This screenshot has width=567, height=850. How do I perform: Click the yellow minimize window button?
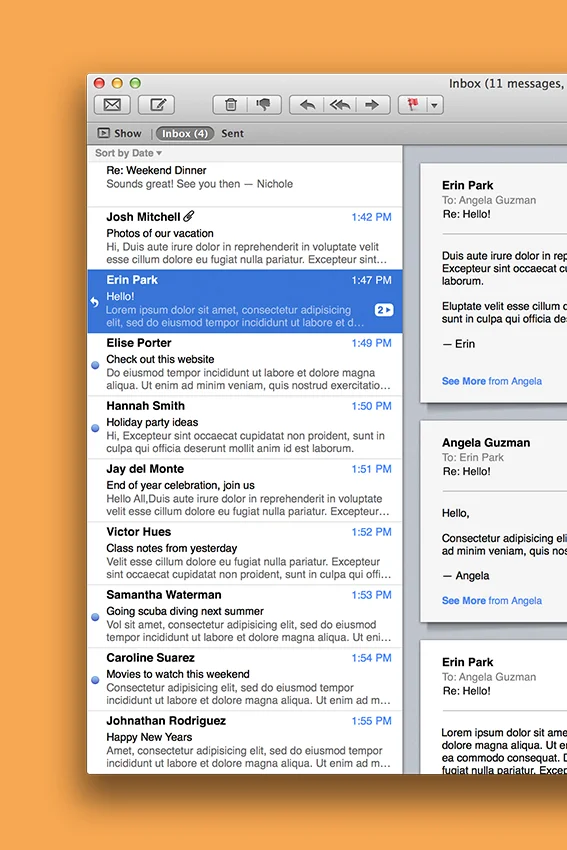click(117, 83)
